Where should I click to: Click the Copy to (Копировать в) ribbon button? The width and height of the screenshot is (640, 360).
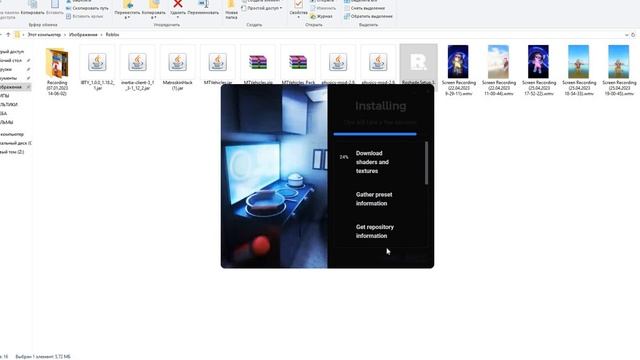(x=153, y=9)
